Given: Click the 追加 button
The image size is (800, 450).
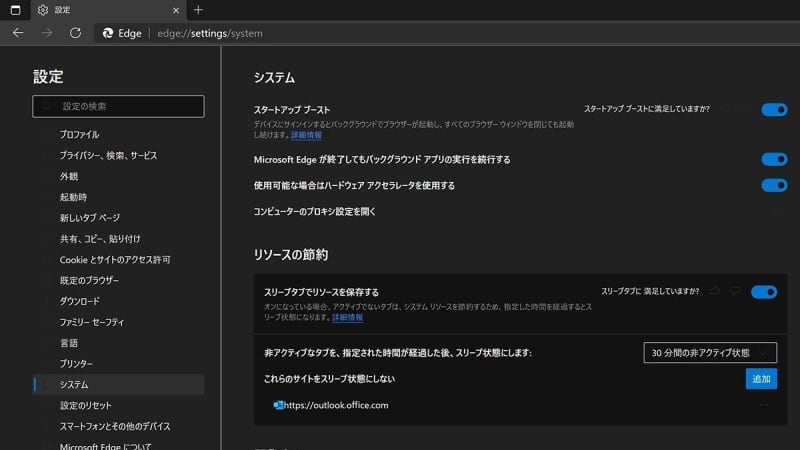Looking at the screenshot, I should point(761,379).
